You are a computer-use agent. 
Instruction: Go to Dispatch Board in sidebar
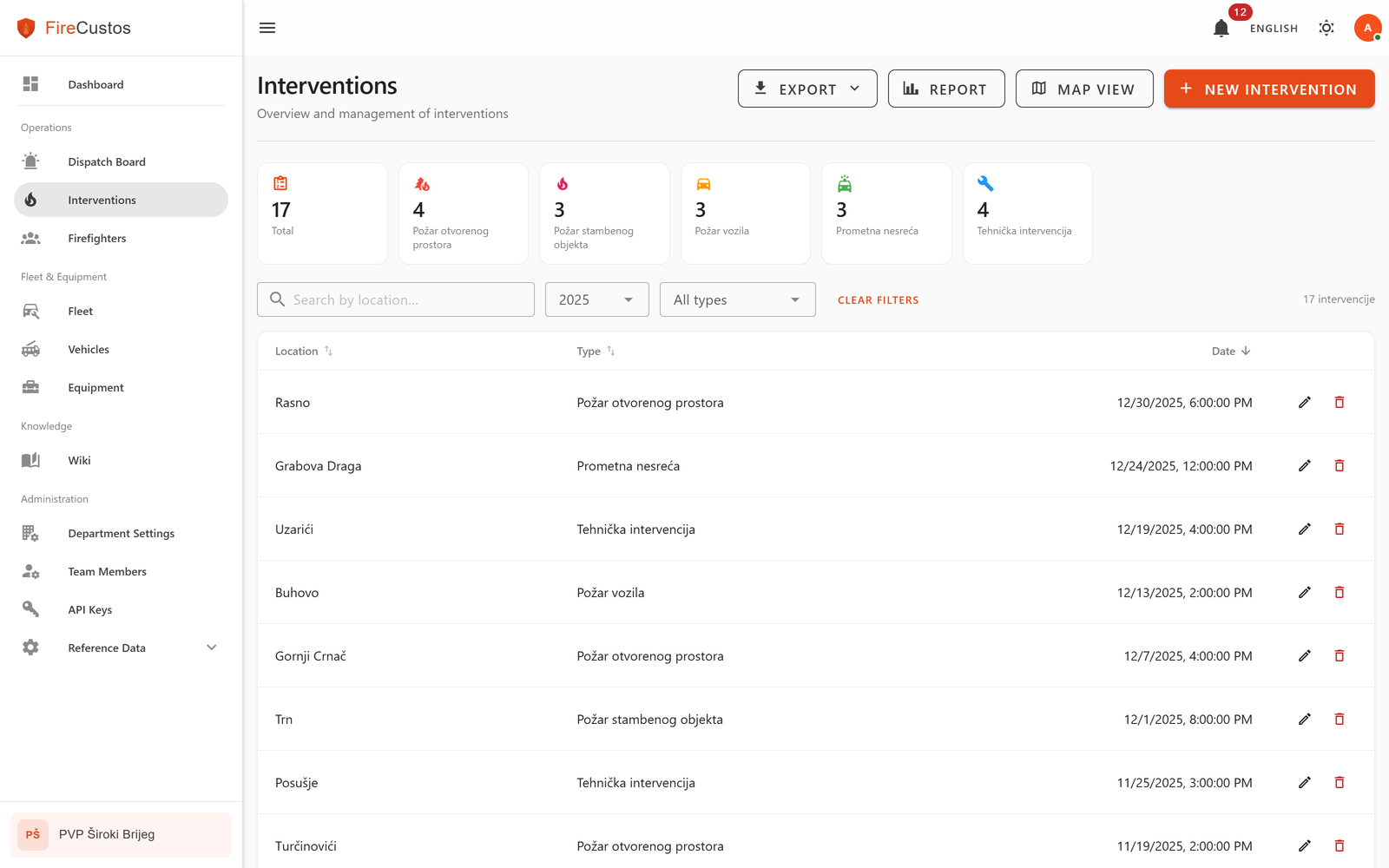pyautogui.click(x=107, y=161)
